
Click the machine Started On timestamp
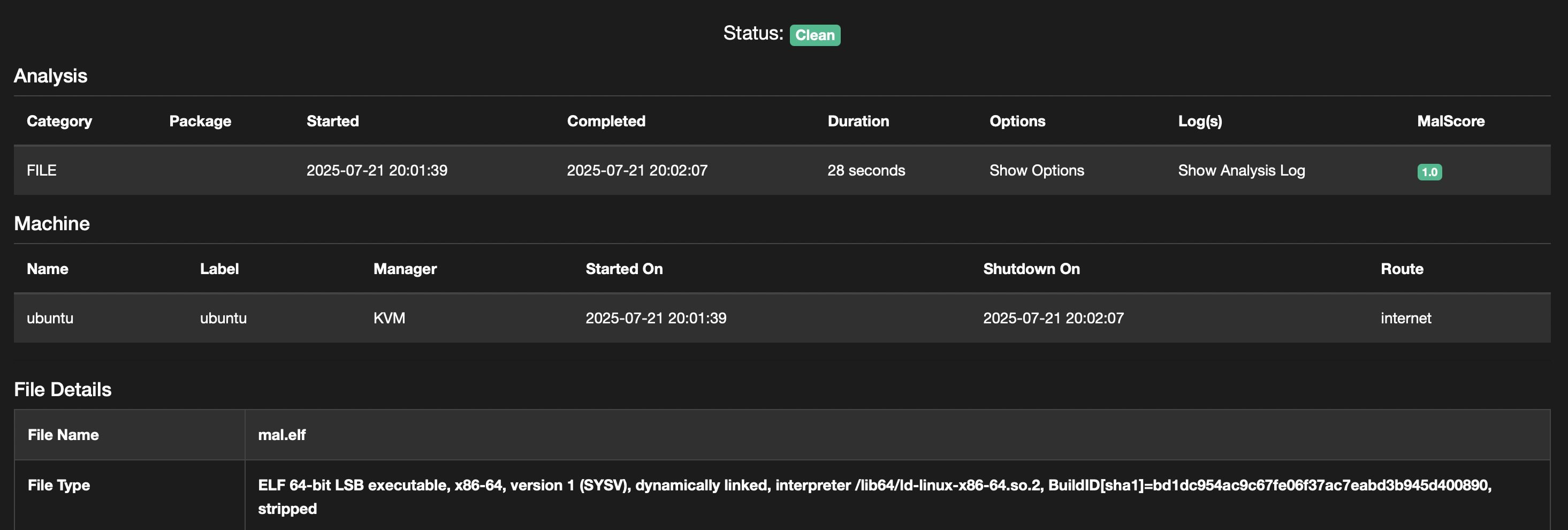tap(656, 318)
